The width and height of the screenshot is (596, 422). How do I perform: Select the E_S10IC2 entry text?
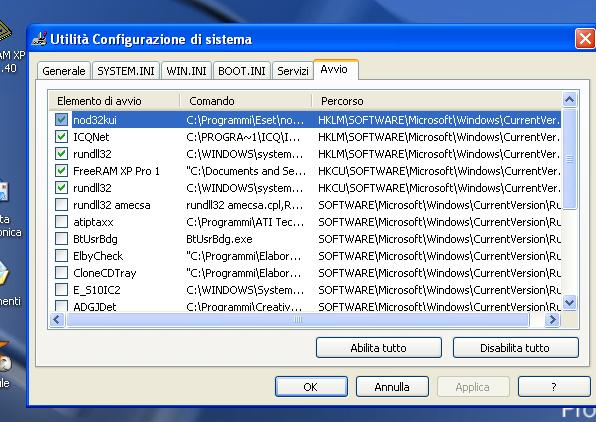point(97,290)
